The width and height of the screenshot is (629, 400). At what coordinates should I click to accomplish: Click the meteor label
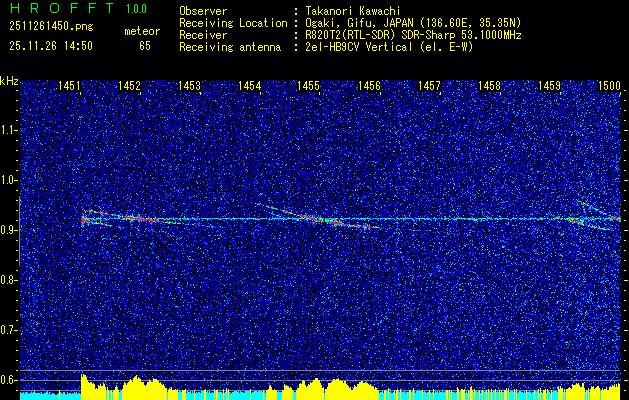pos(142,31)
